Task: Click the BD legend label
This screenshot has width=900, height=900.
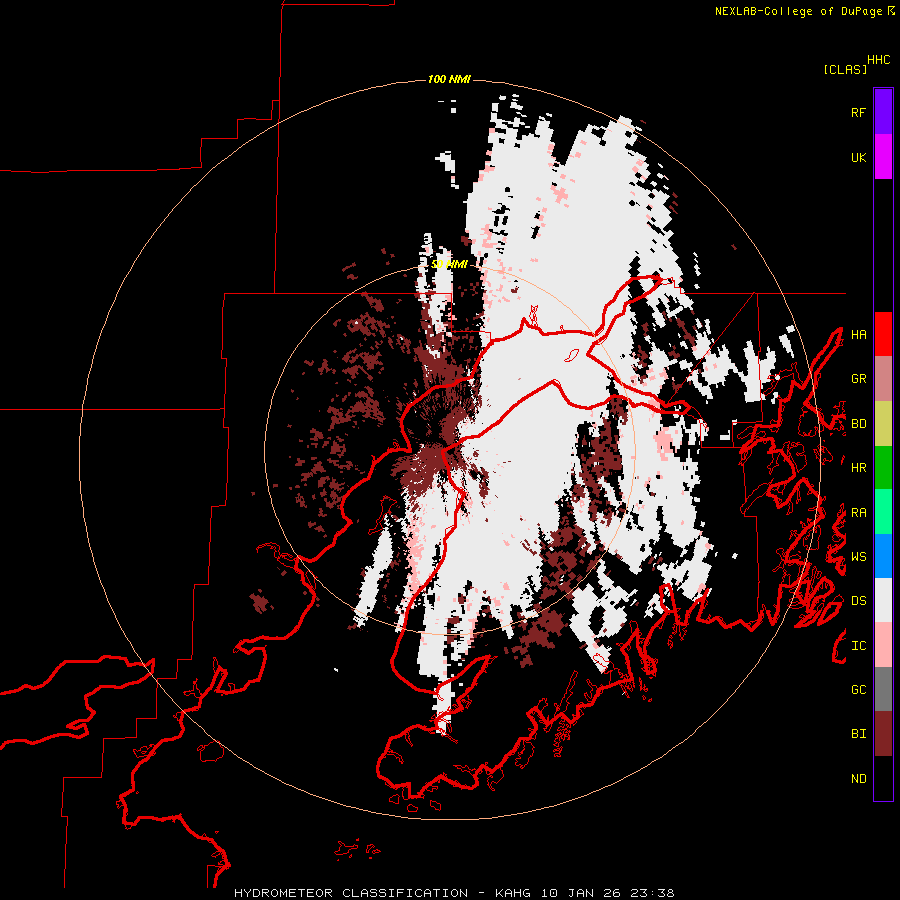Action: [x=858, y=424]
